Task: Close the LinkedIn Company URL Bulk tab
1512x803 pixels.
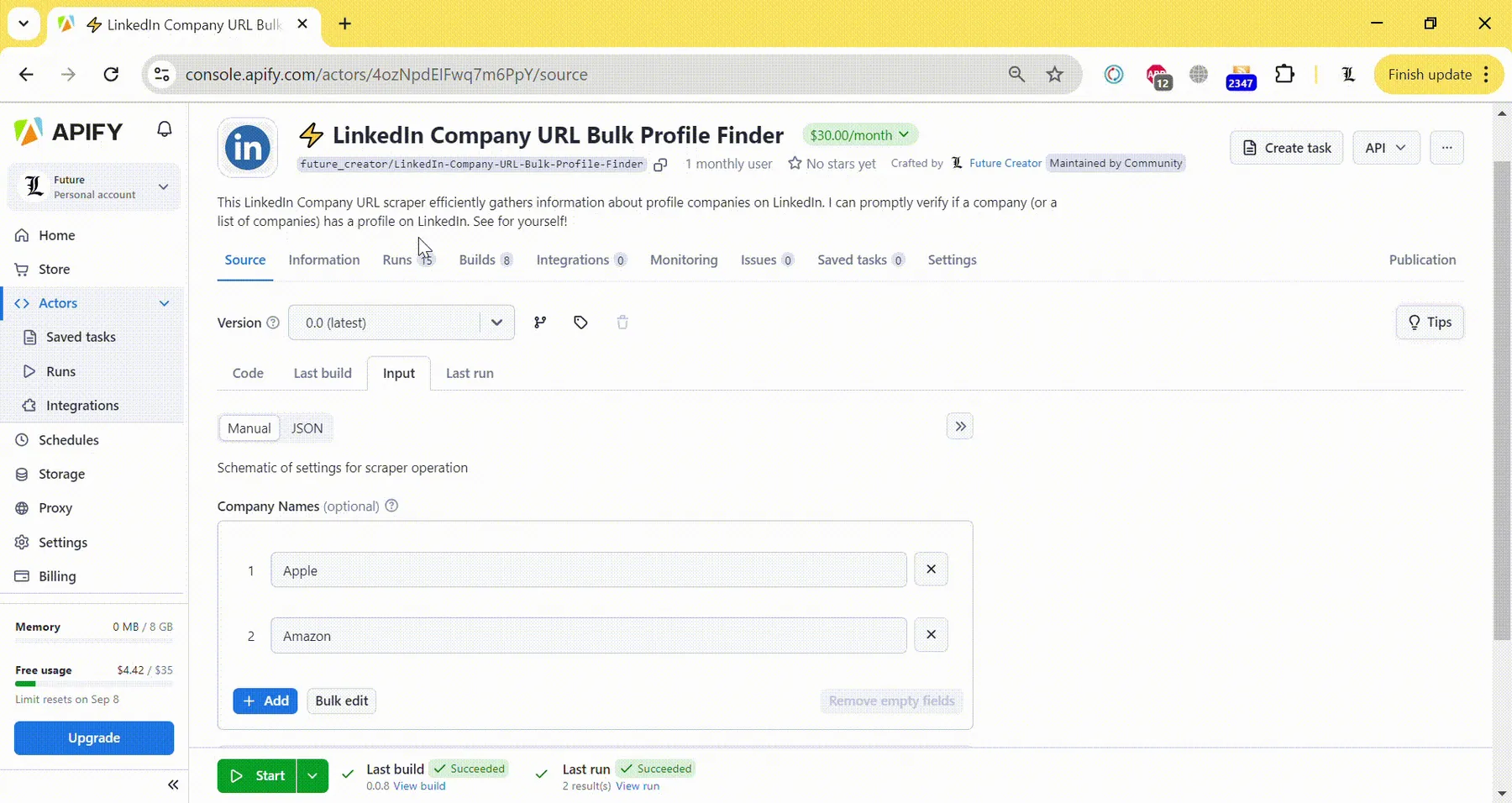Action: click(x=302, y=24)
